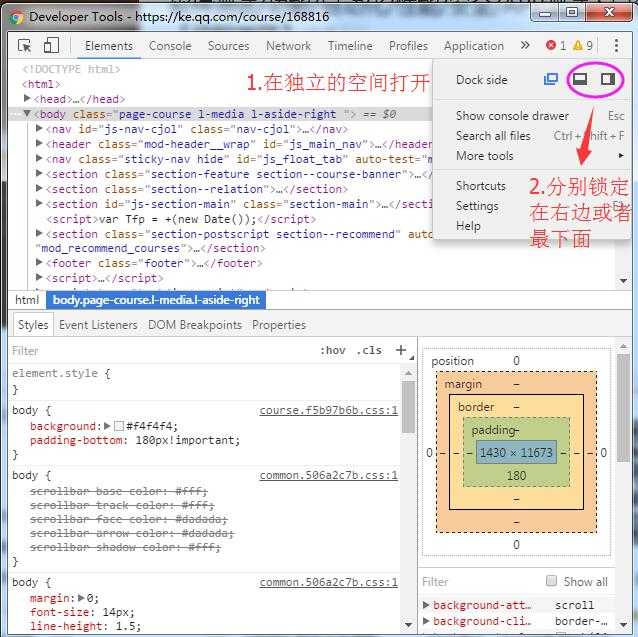Open the Sources tab

coord(228,46)
